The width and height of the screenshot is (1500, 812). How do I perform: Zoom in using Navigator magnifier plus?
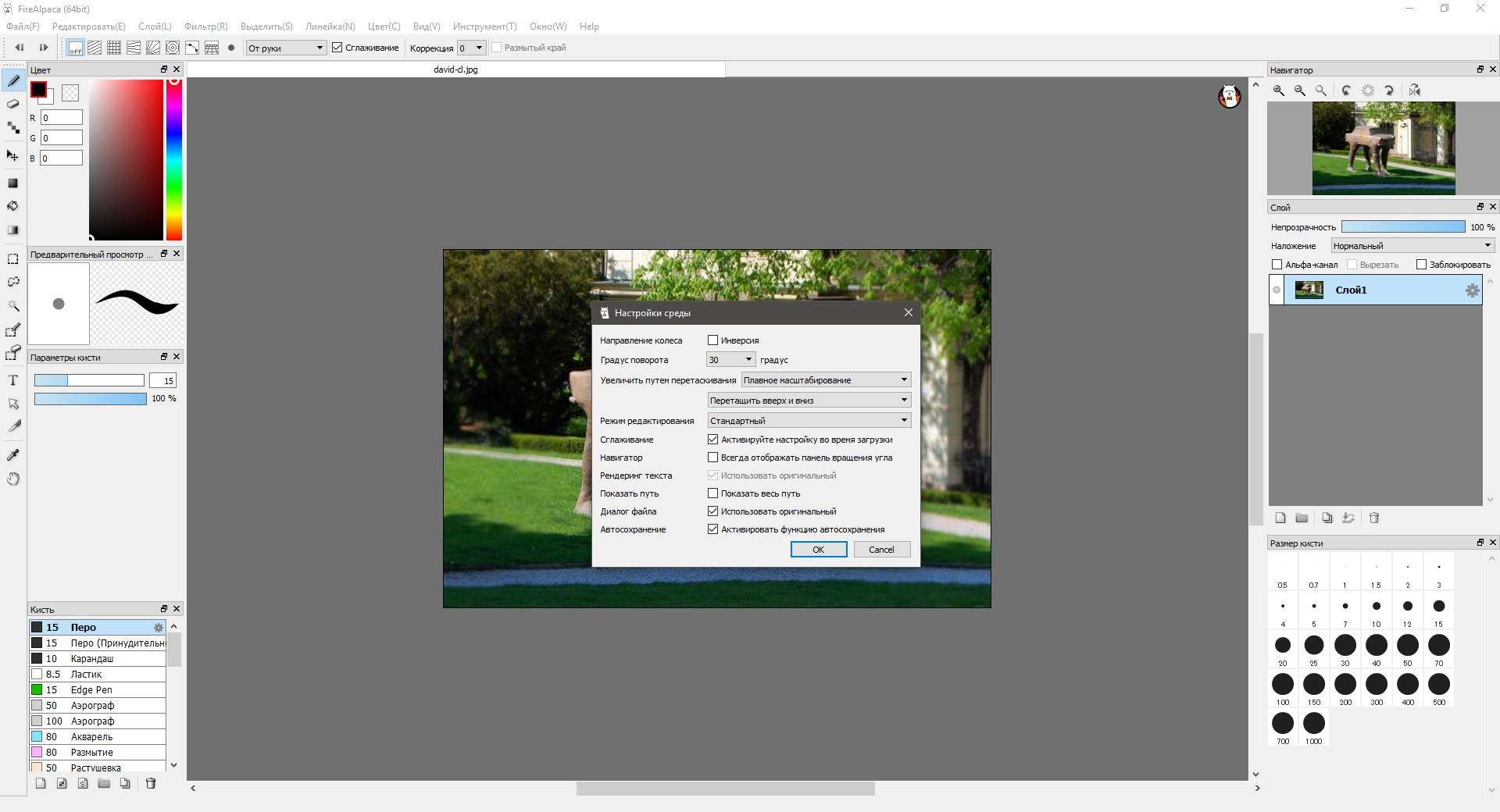[x=1279, y=91]
